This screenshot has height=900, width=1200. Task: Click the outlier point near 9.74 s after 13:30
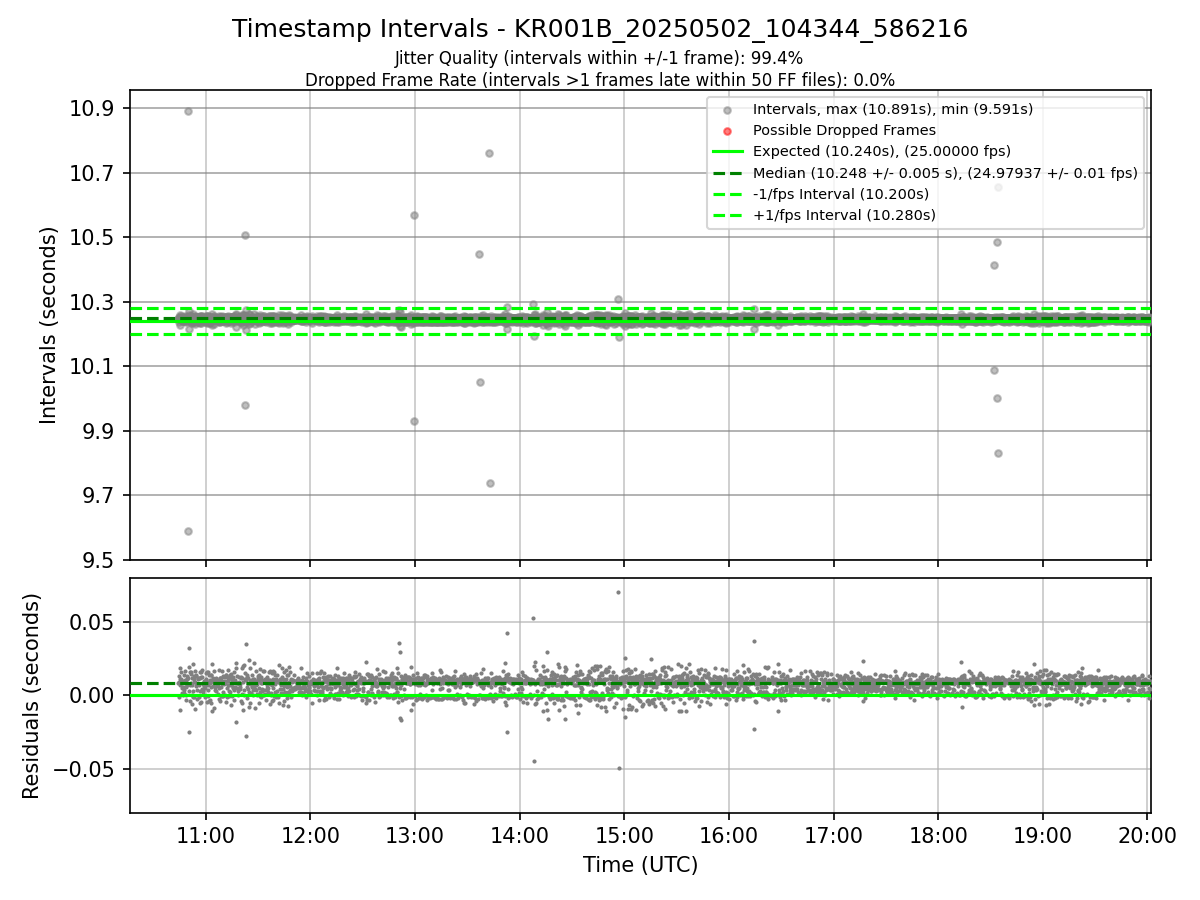coord(490,483)
